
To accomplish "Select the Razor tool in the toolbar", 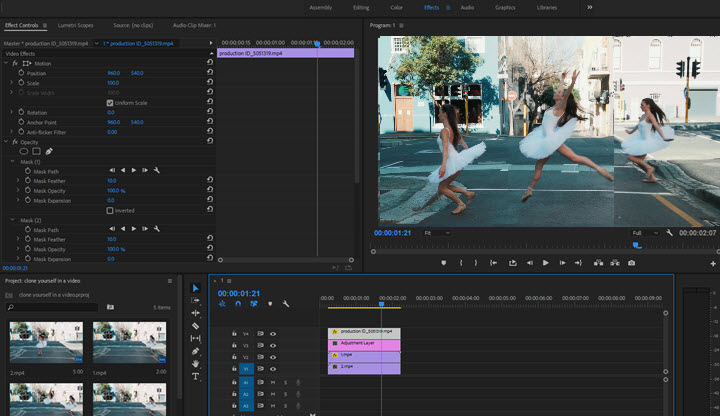I will (196, 326).
